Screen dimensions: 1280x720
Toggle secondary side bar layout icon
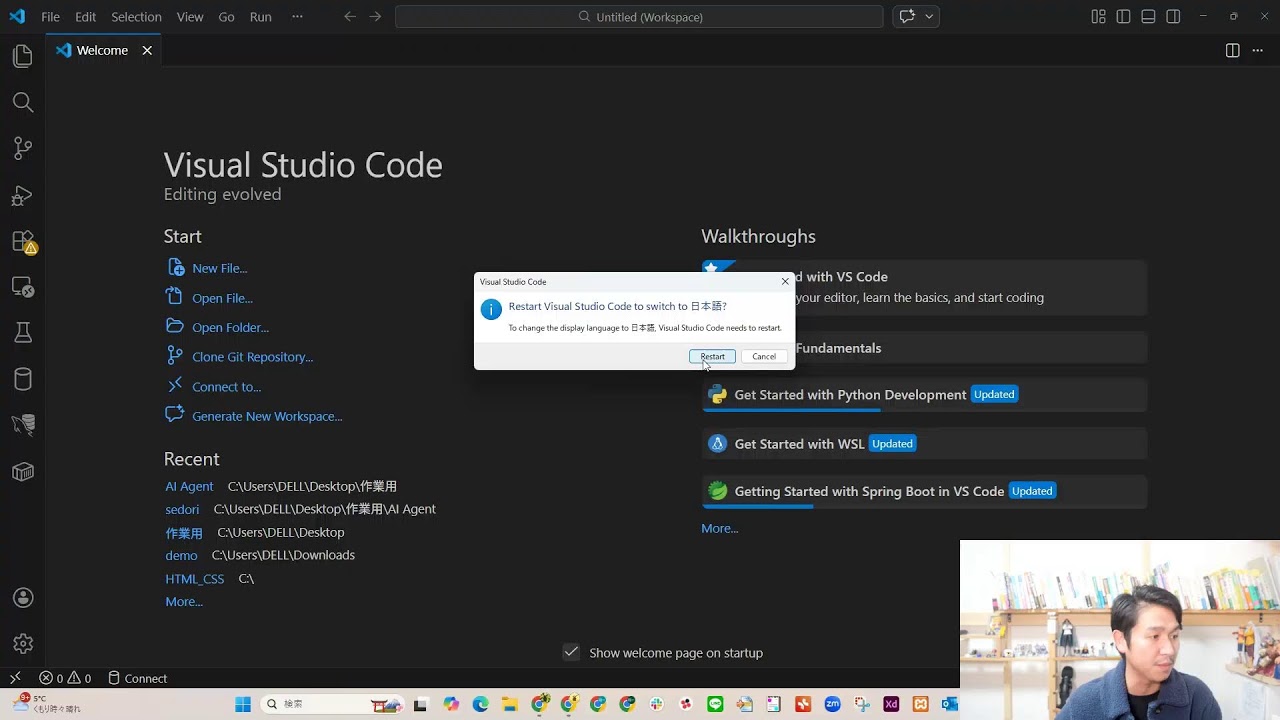pyautogui.click(x=1173, y=17)
